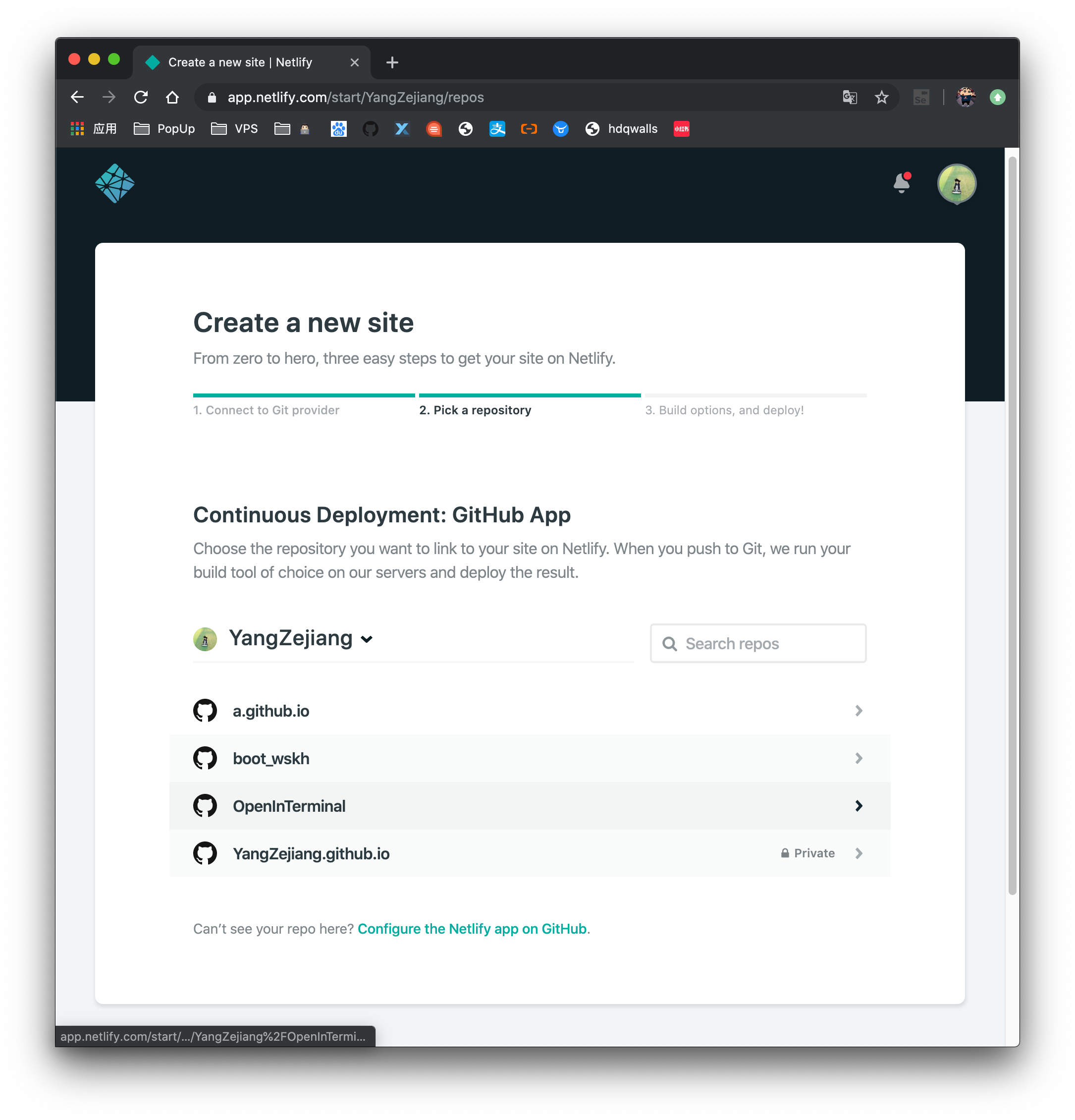The image size is (1075, 1120).
Task: Select the a.github.io repository
Action: coord(530,711)
